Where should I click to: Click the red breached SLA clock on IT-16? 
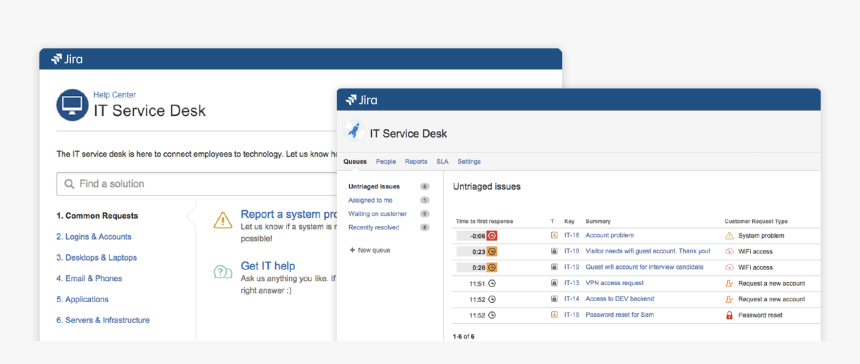pos(491,236)
